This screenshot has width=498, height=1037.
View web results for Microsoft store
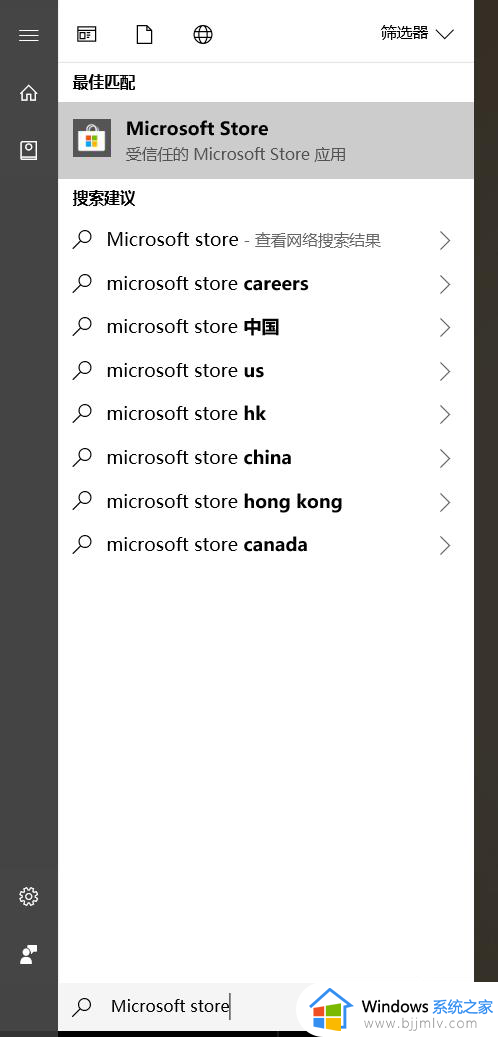[x=266, y=240]
